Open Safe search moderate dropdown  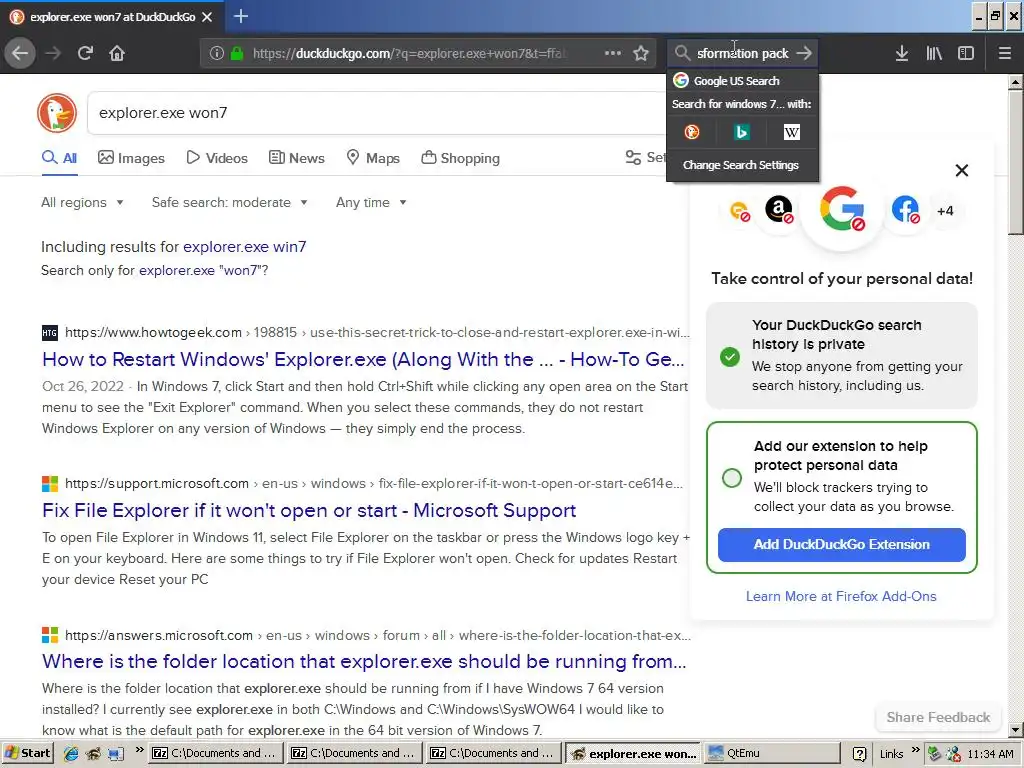point(230,202)
